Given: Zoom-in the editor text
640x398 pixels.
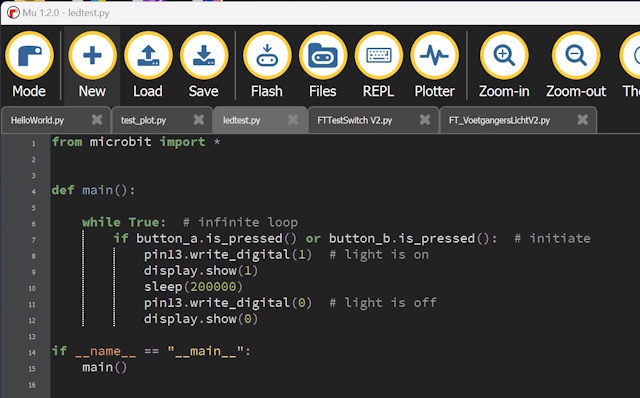Looking at the screenshot, I should (x=504, y=64).
